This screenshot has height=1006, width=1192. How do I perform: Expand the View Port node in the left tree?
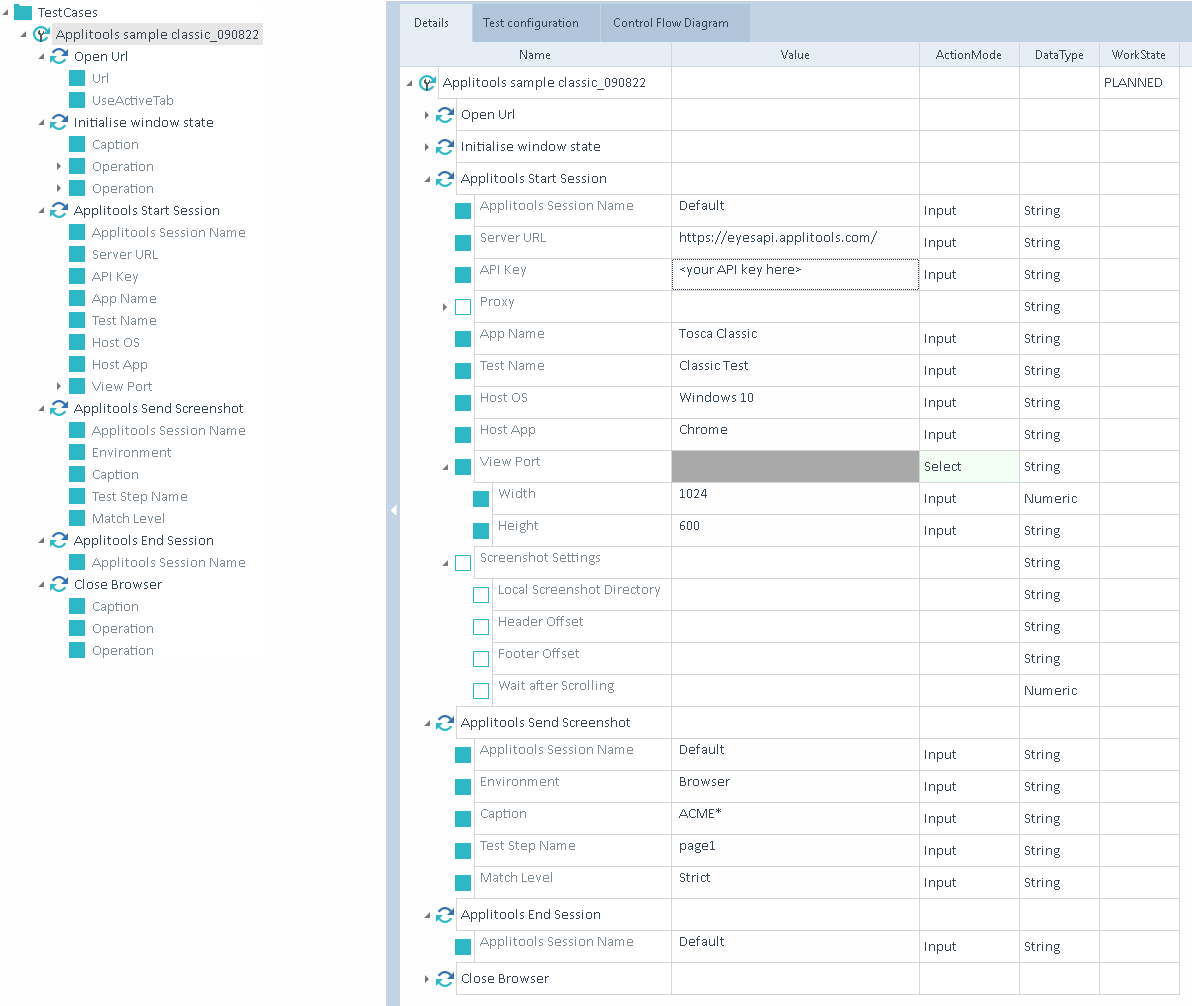click(59, 386)
